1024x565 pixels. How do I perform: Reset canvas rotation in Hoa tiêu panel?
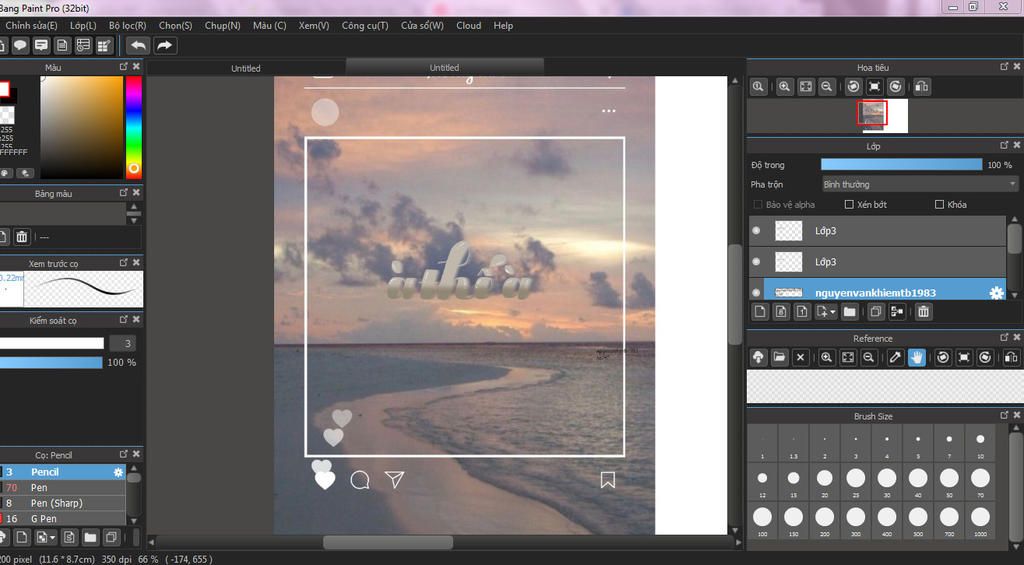[874, 86]
